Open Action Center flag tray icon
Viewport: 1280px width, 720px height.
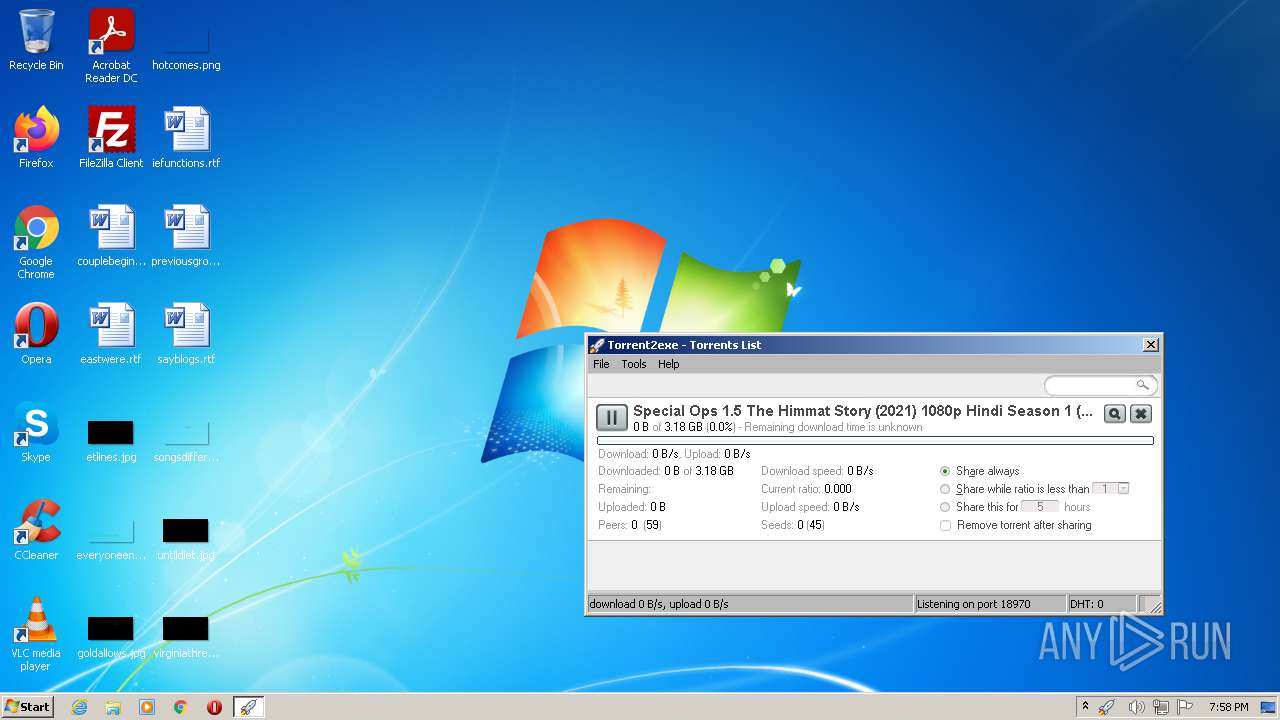(1186, 707)
